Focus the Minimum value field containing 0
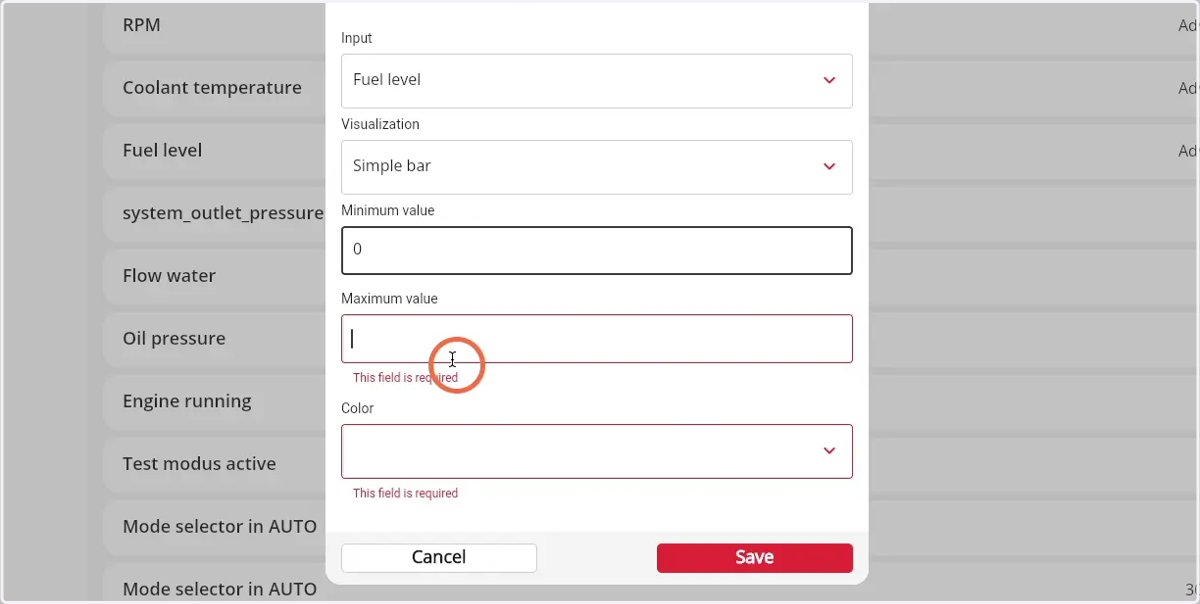The width and height of the screenshot is (1200, 604). pos(597,250)
